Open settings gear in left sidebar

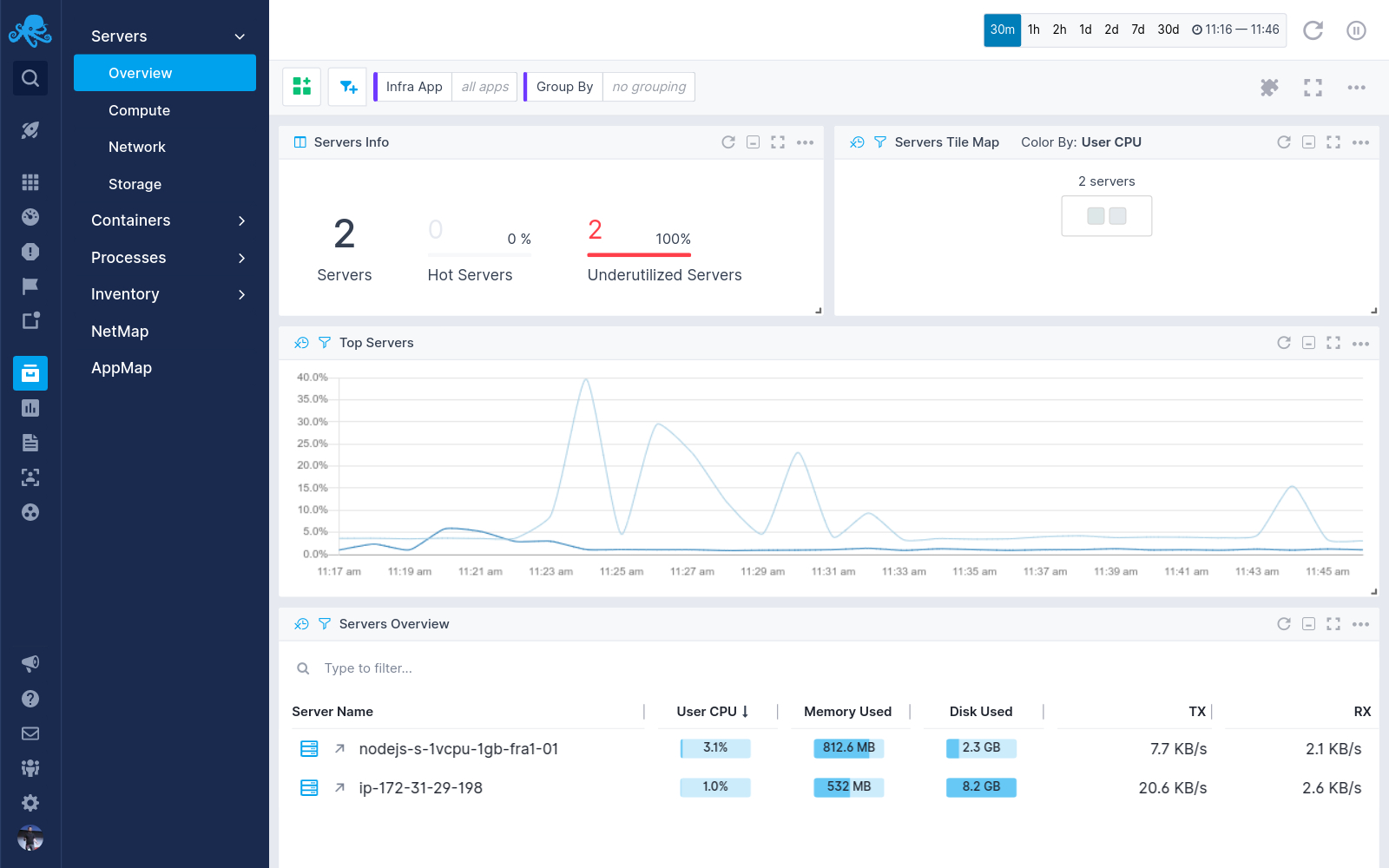[x=30, y=803]
